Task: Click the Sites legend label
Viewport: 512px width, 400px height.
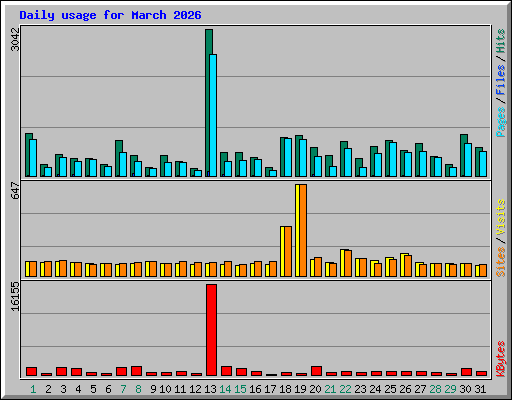Action: pos(501,262)
